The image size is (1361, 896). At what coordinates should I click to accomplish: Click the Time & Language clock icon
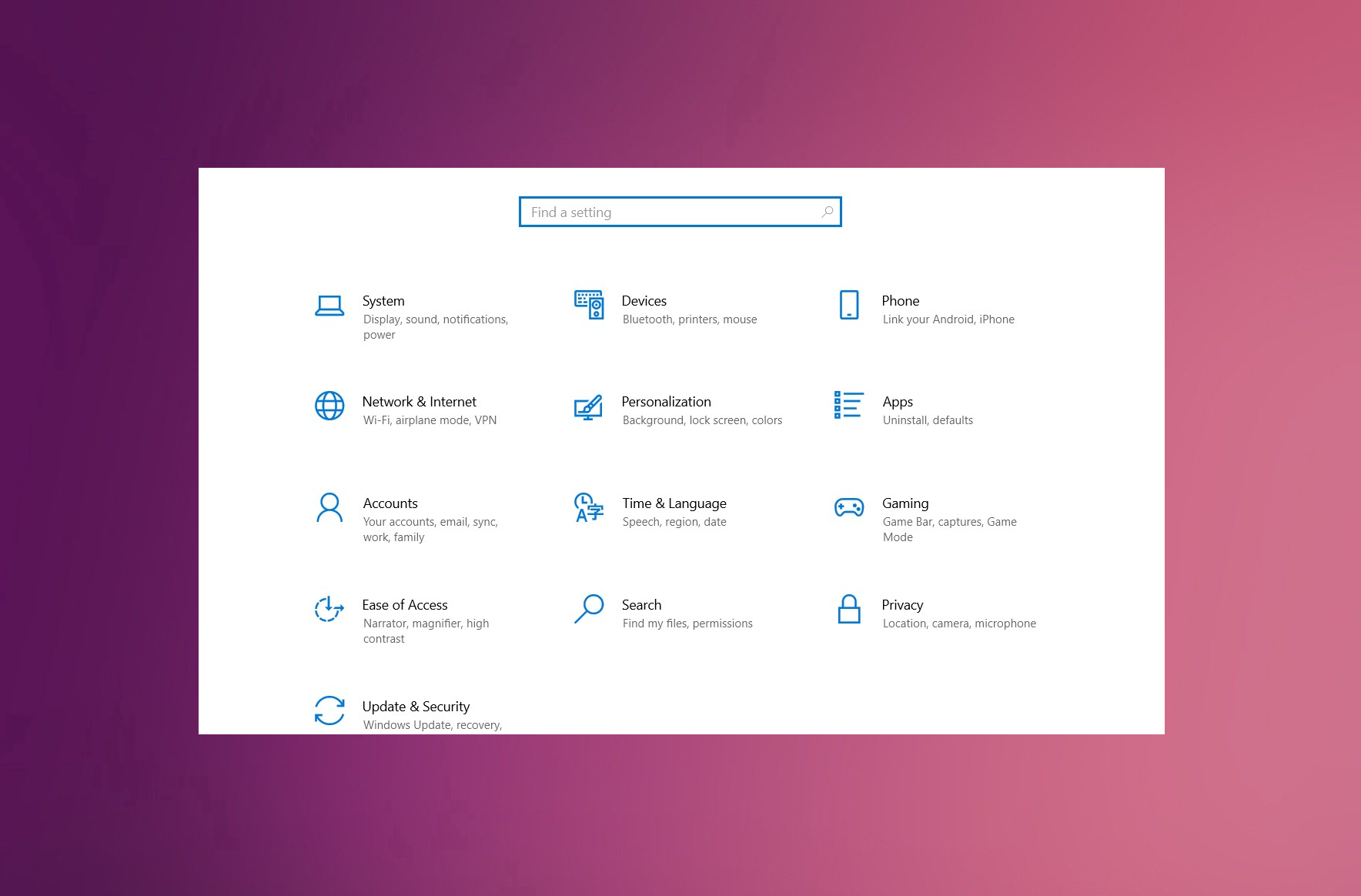click(x=589, y=507)
